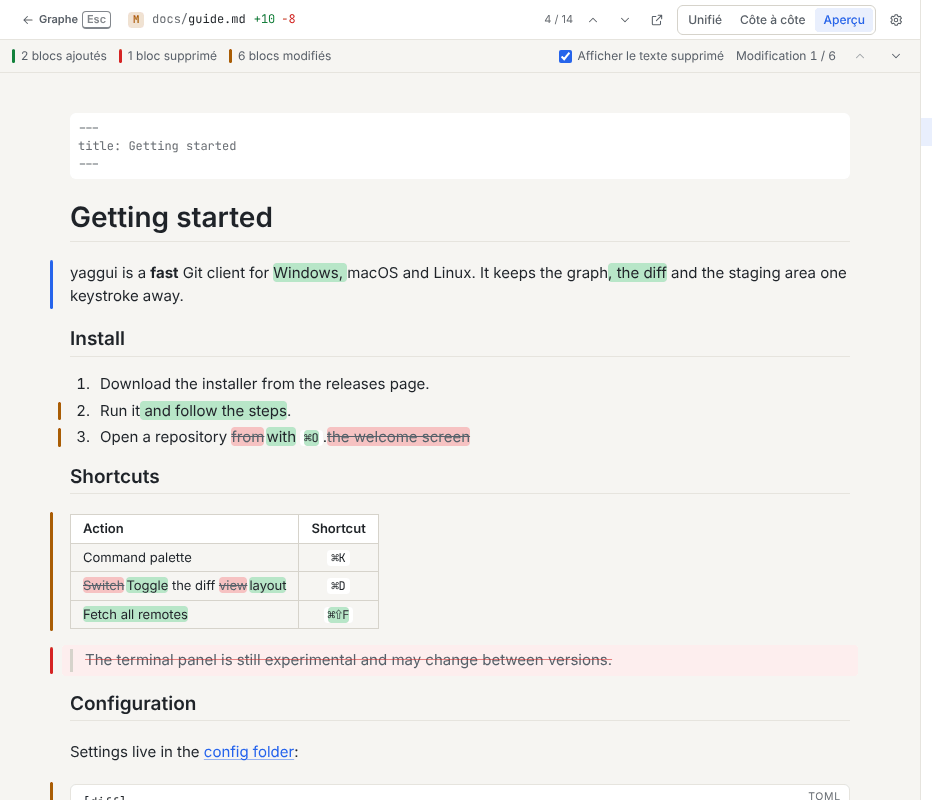This screenshot has height=800, width=932.
Task: Click the 4 / 14 file counter
Action: pyautogui.click(x=559, y=20)
